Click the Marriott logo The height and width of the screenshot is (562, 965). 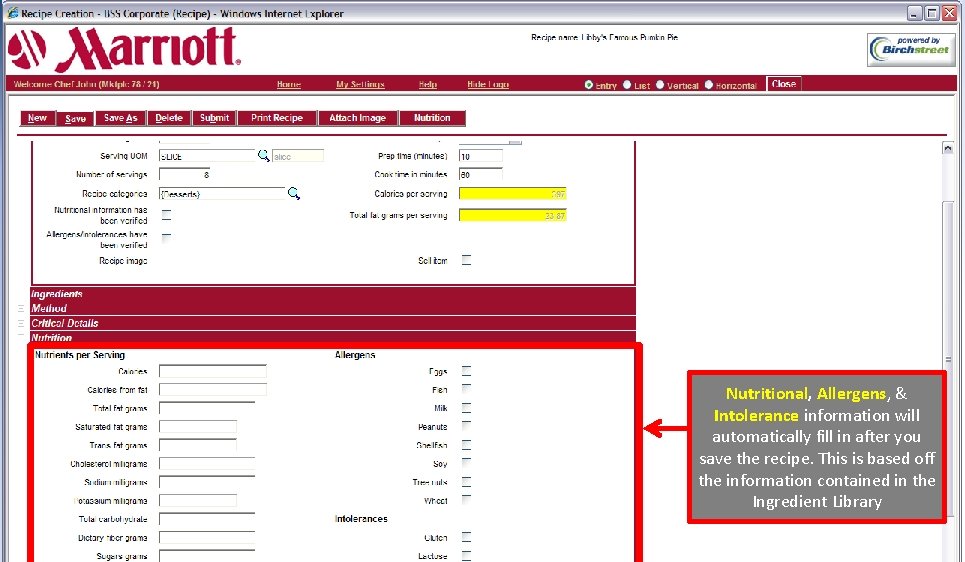click(124, 49)
